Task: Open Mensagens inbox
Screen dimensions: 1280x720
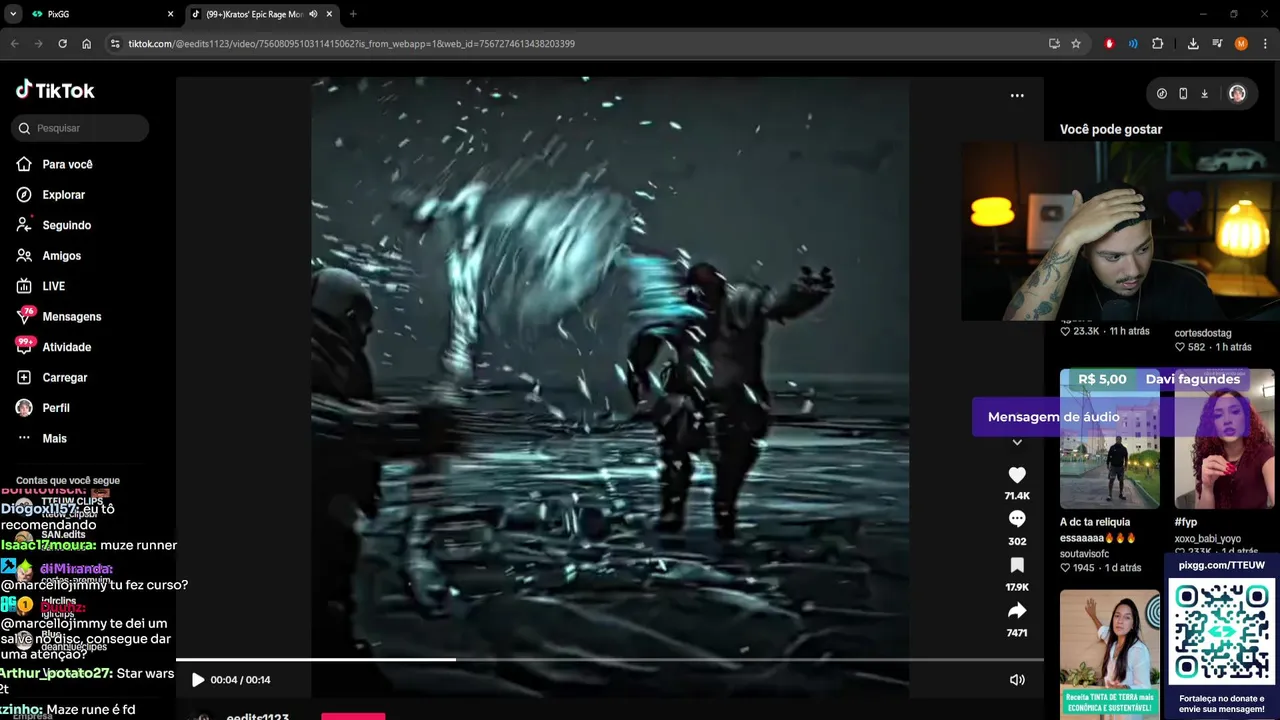Action: click(59, 316)
